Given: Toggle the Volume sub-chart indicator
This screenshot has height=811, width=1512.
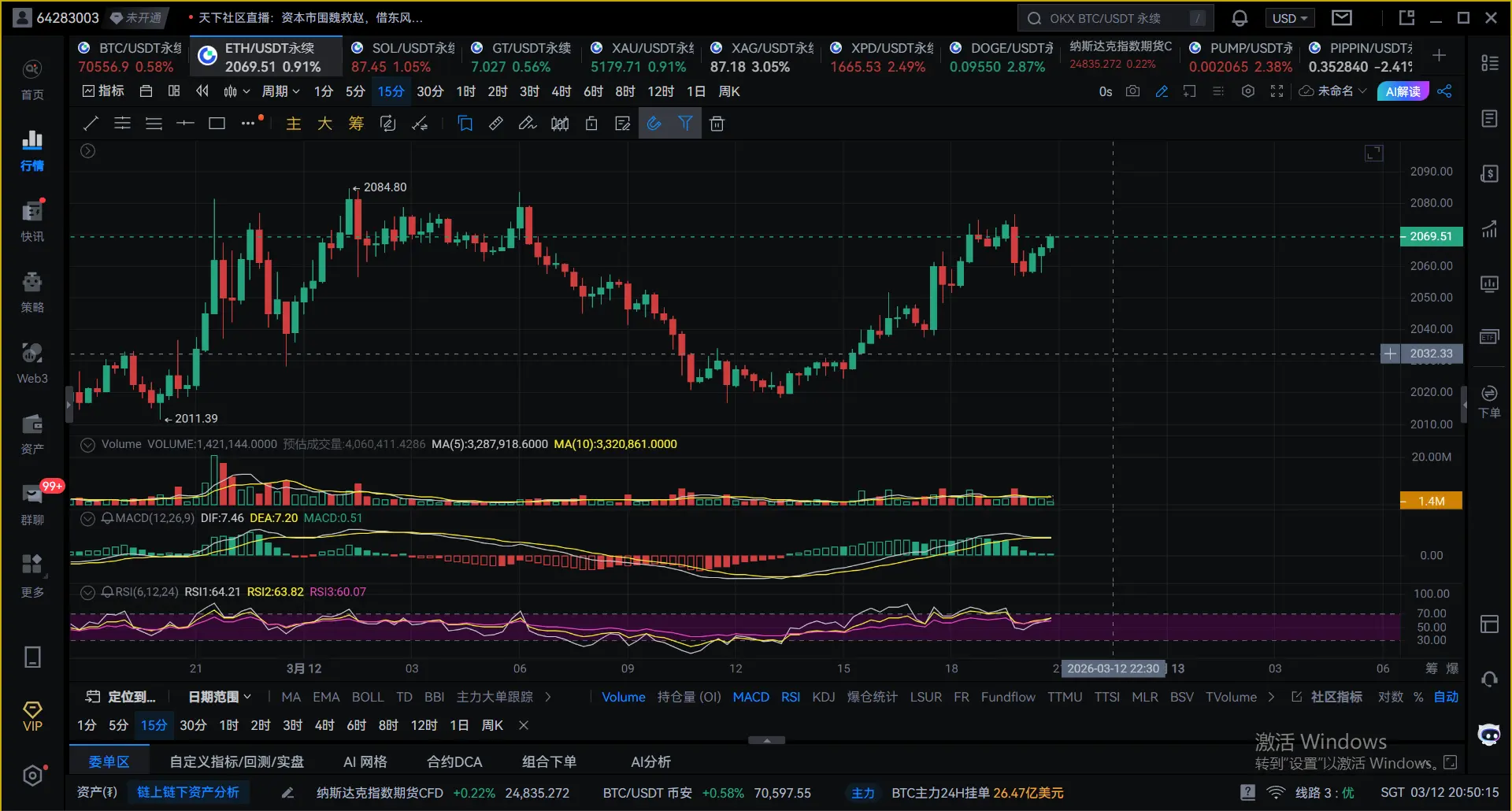Looking at the screenshot, I should (624, 697).
